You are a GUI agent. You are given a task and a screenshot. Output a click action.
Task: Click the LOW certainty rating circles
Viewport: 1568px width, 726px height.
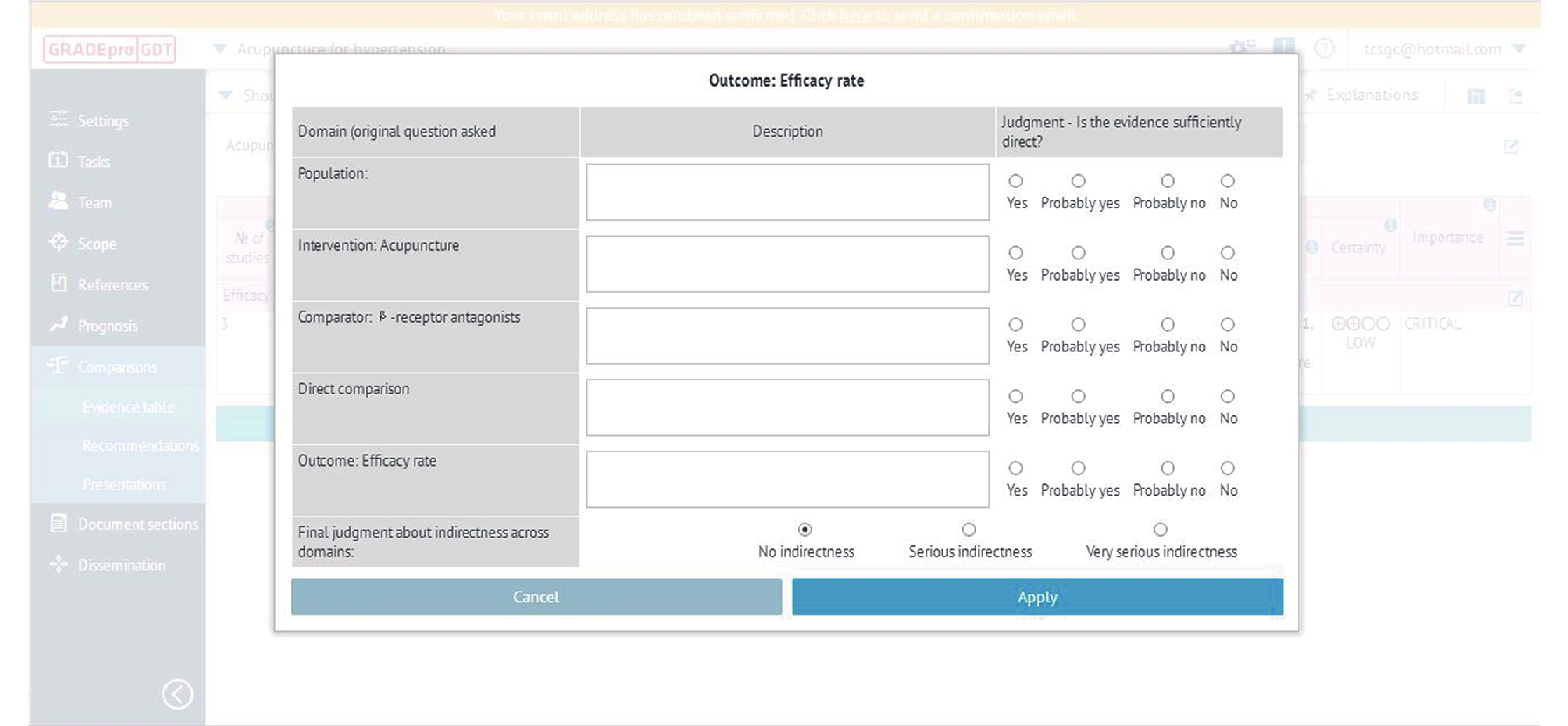point(1360,324)
